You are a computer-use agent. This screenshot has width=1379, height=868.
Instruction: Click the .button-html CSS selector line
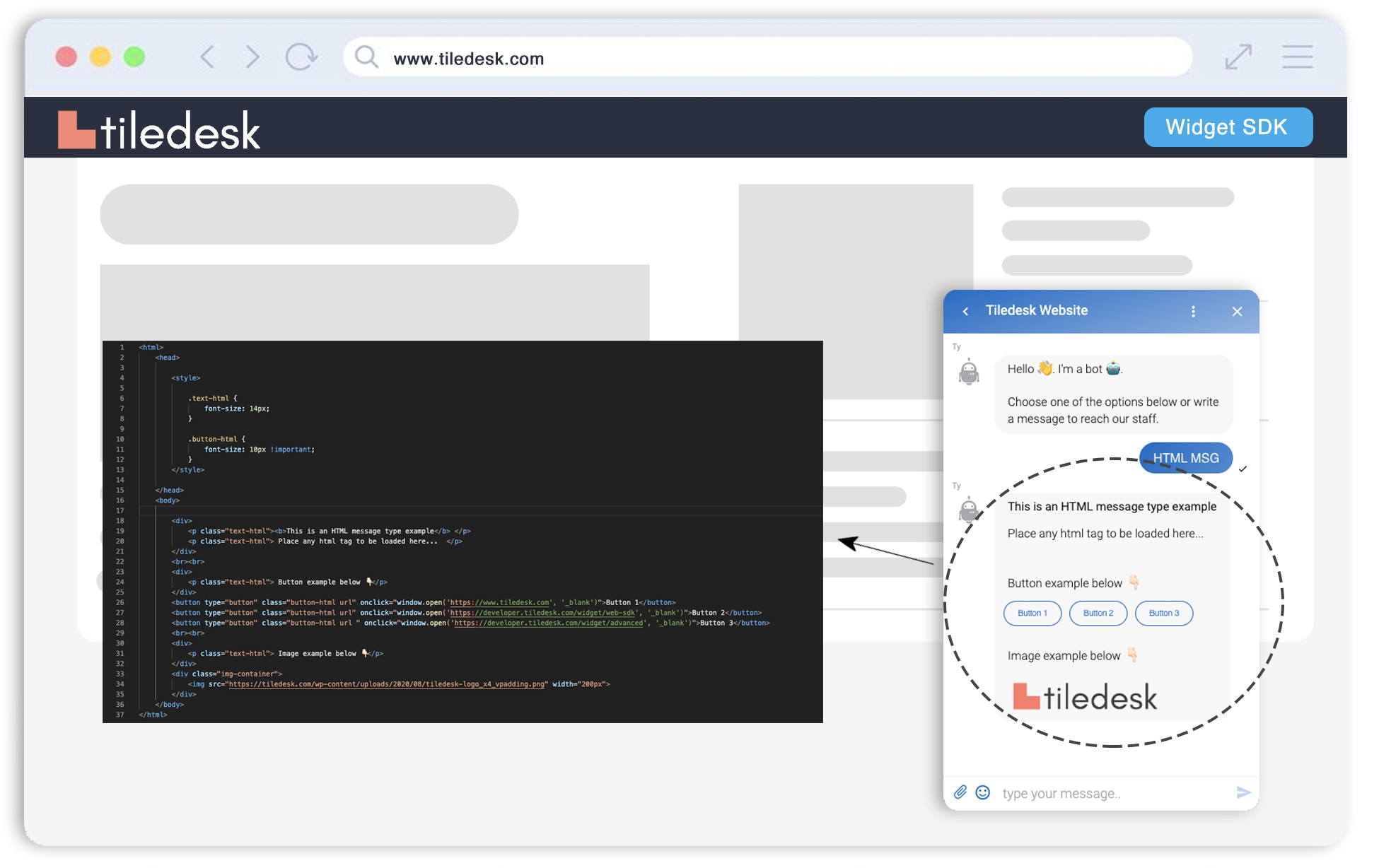pyautogui.click(x=217, y=439)
